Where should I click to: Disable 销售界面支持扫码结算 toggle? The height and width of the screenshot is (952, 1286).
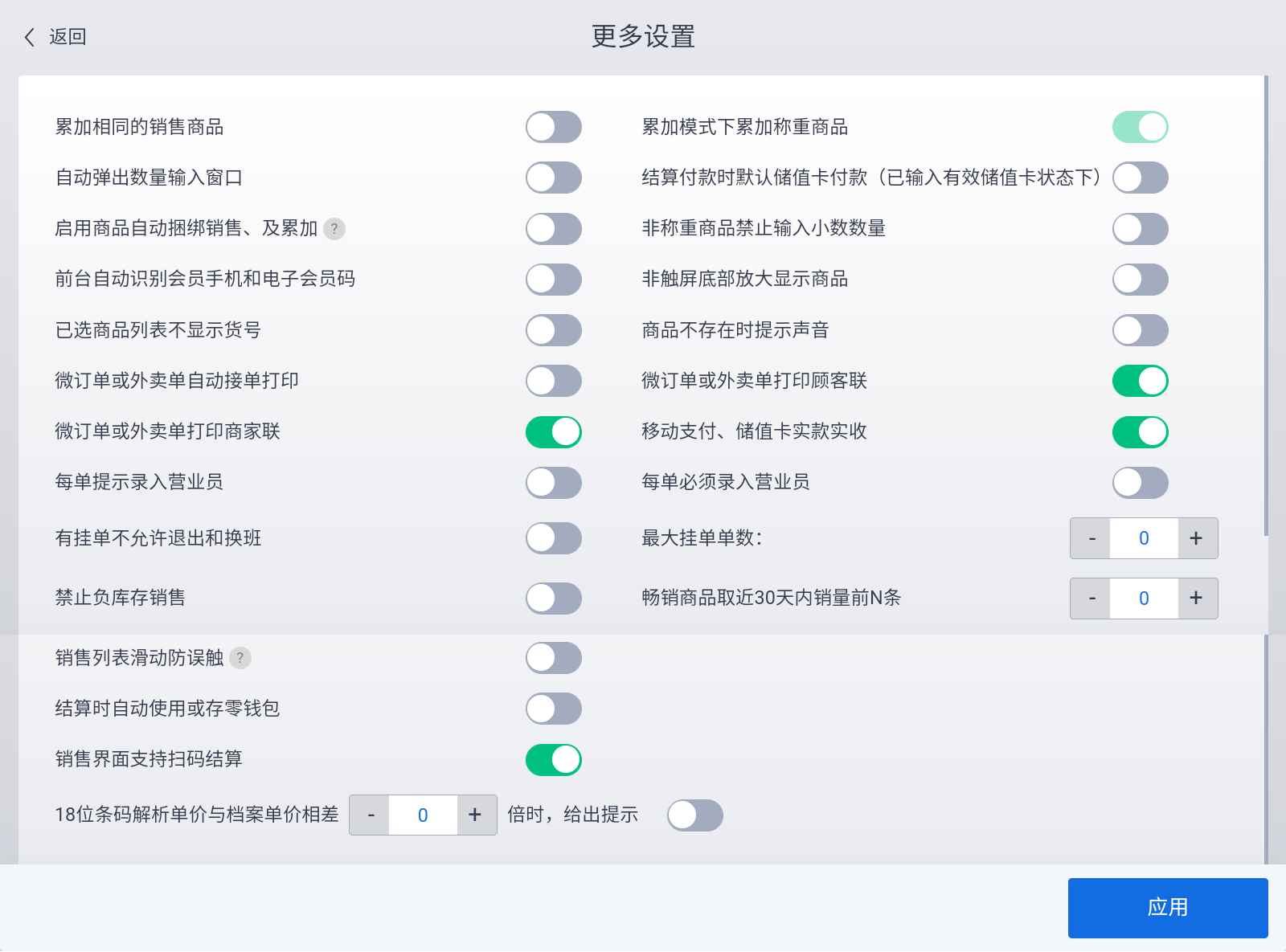point(553,760)
